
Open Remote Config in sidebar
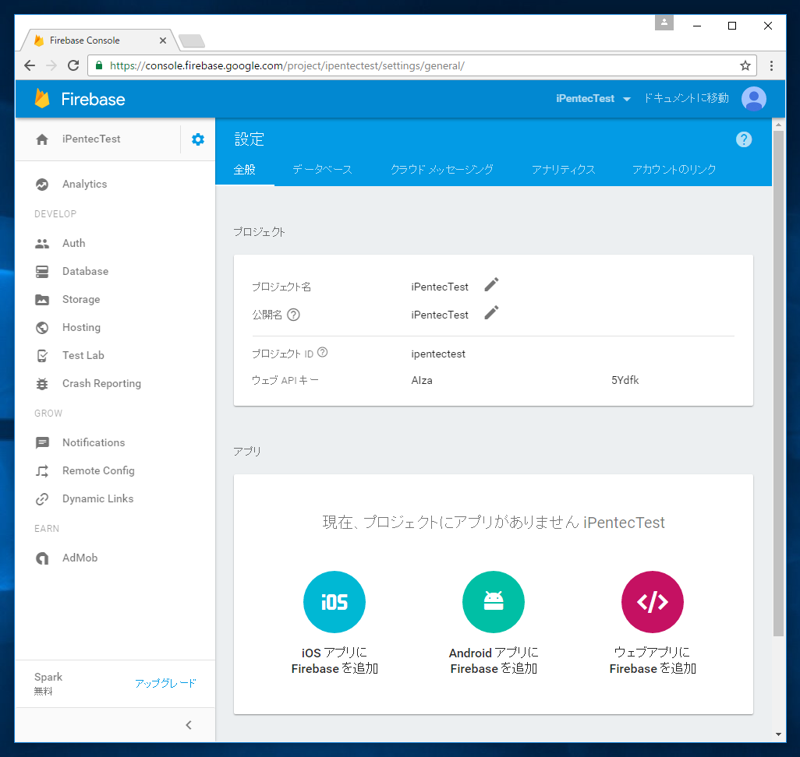tap(98, 471)
